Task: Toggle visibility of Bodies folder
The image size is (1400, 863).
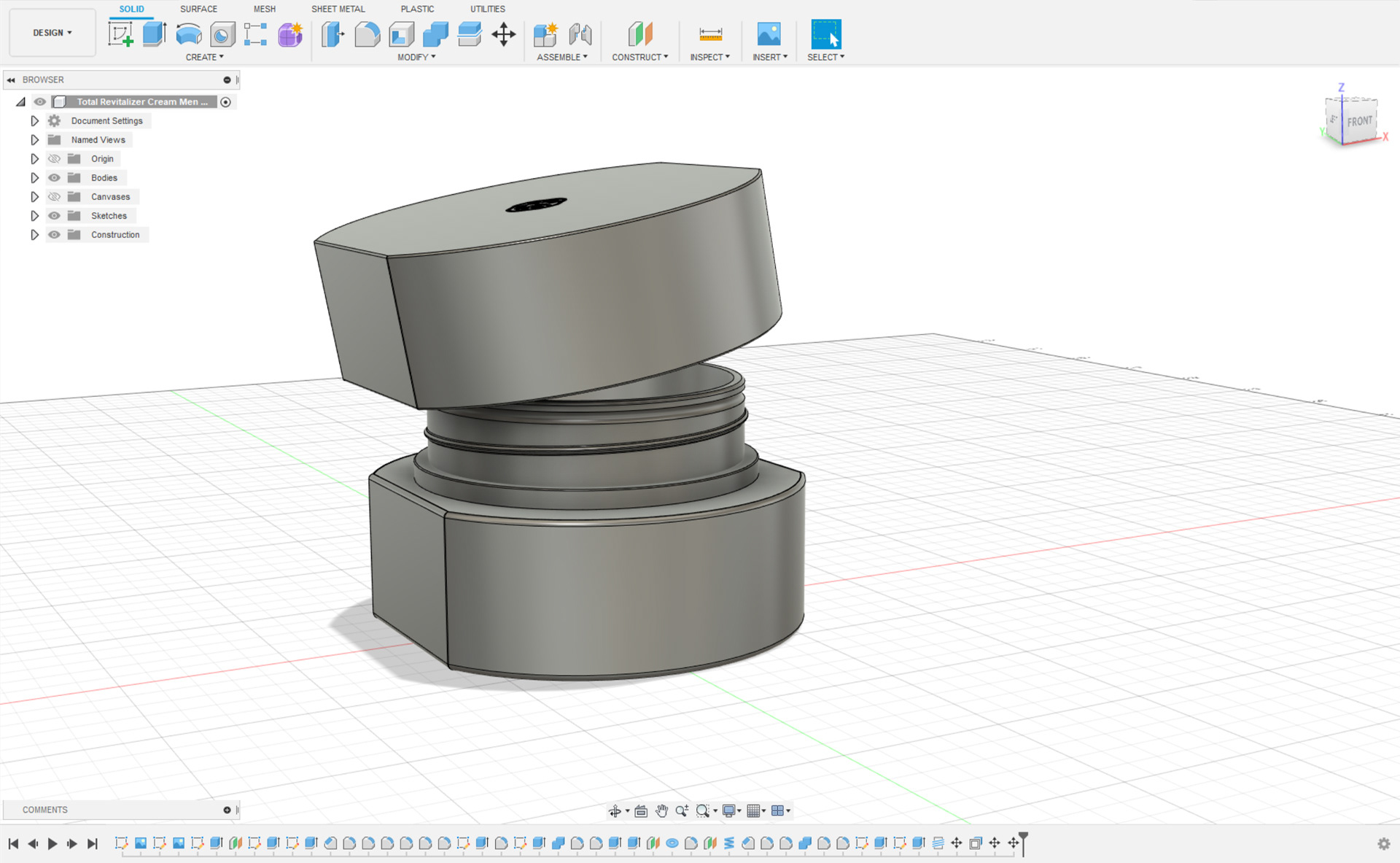Action: (55, 178)
